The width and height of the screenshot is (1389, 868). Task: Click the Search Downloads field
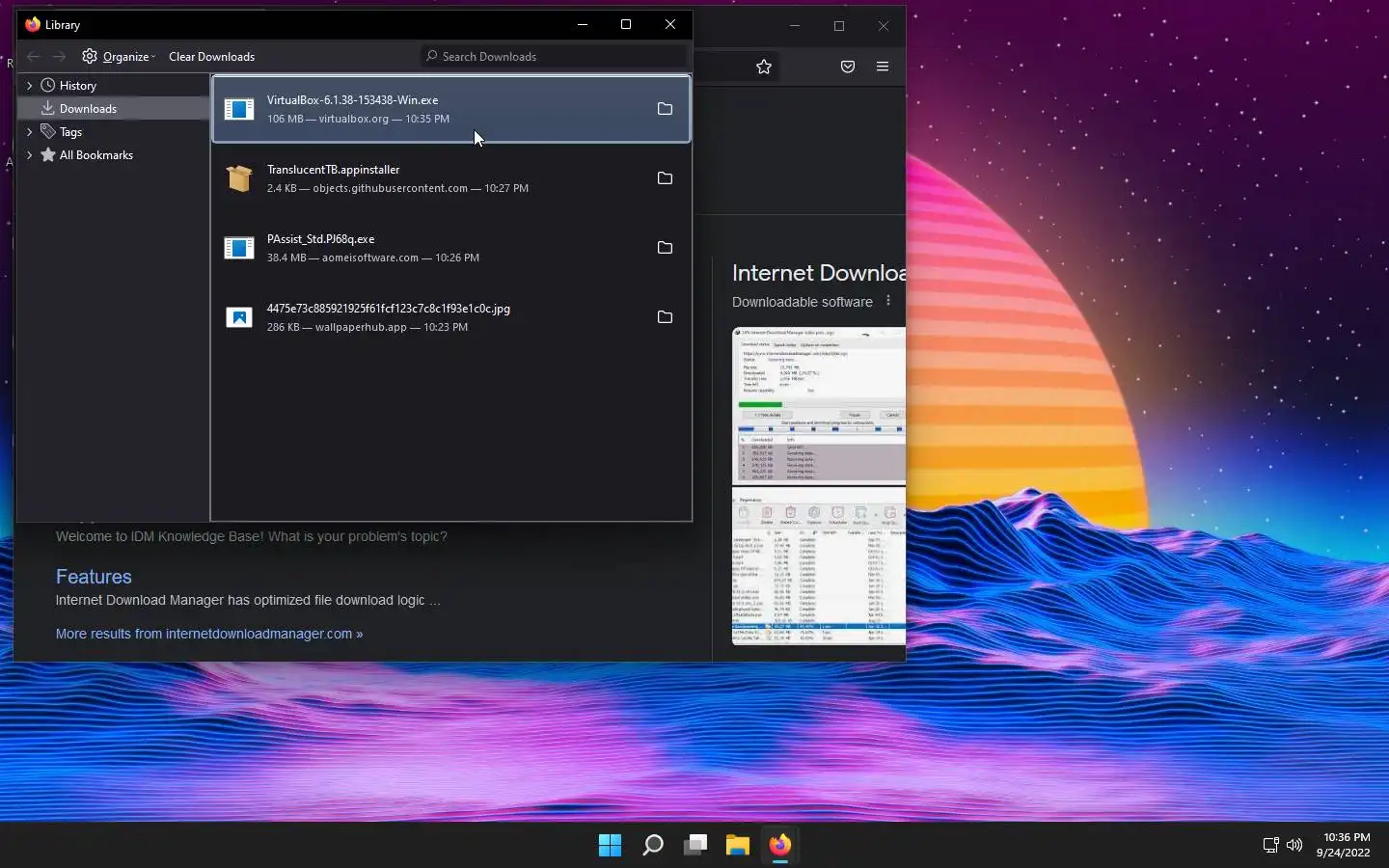554,56
